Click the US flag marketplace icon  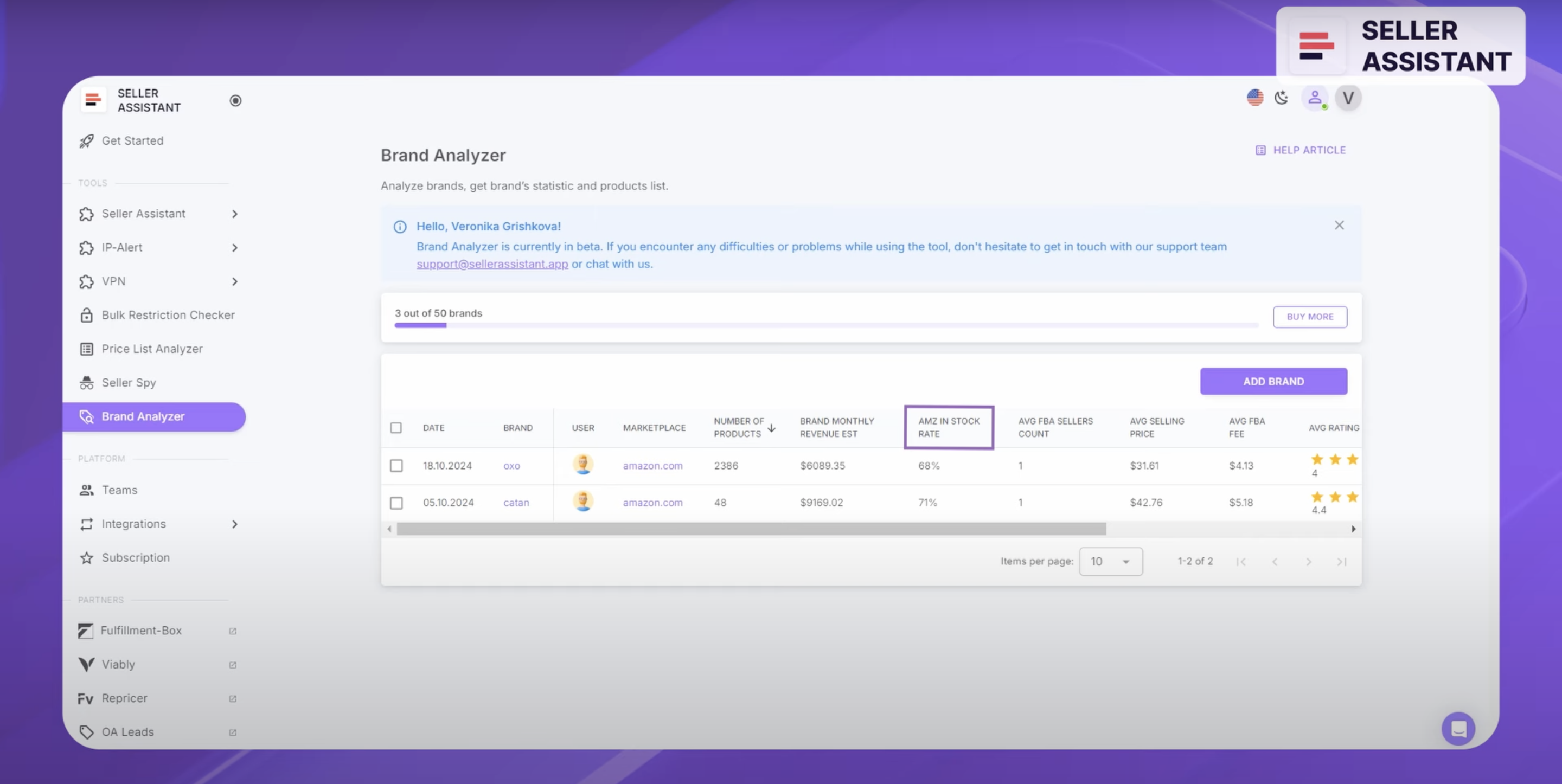pyautogui.click(x=1254, y=98)
